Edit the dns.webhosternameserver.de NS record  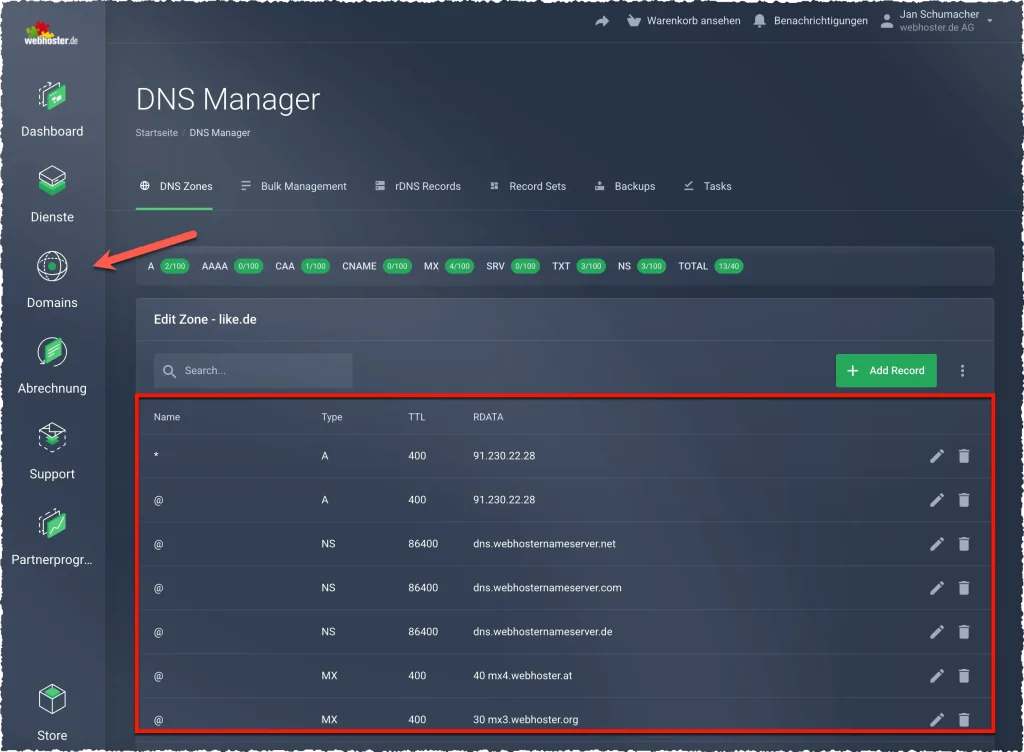pyautogui.click(x=936, y=632)
